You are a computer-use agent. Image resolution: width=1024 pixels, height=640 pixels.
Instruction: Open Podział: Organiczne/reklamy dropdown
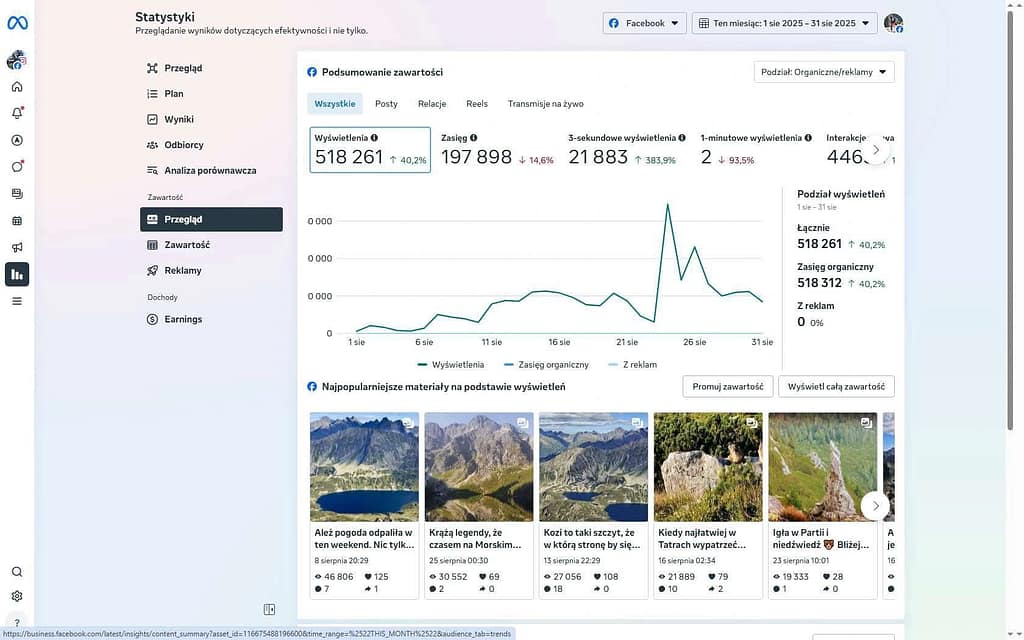tap(824, 72)
